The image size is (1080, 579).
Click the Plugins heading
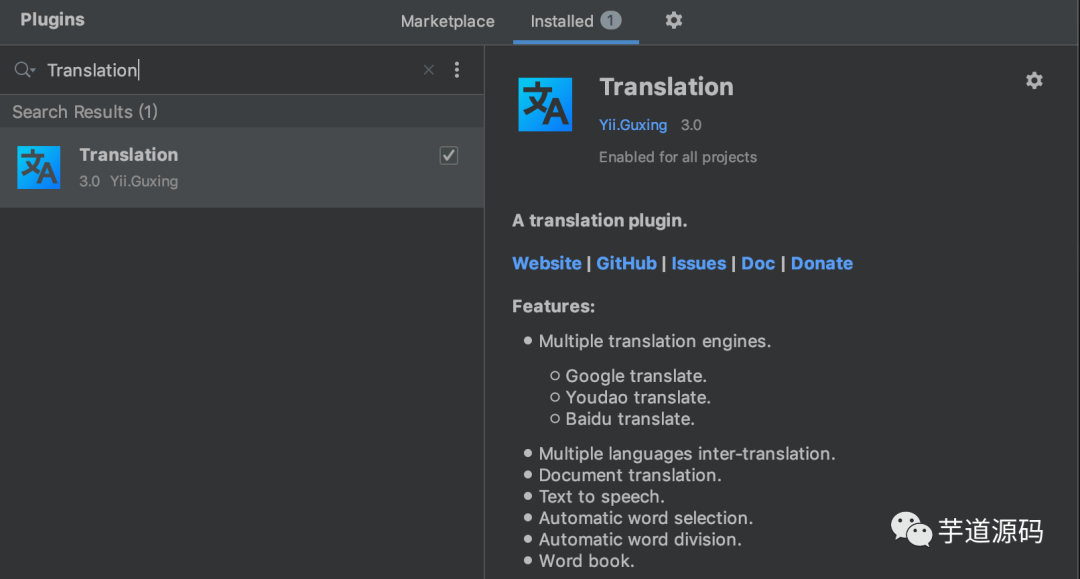tap(52, 19)
